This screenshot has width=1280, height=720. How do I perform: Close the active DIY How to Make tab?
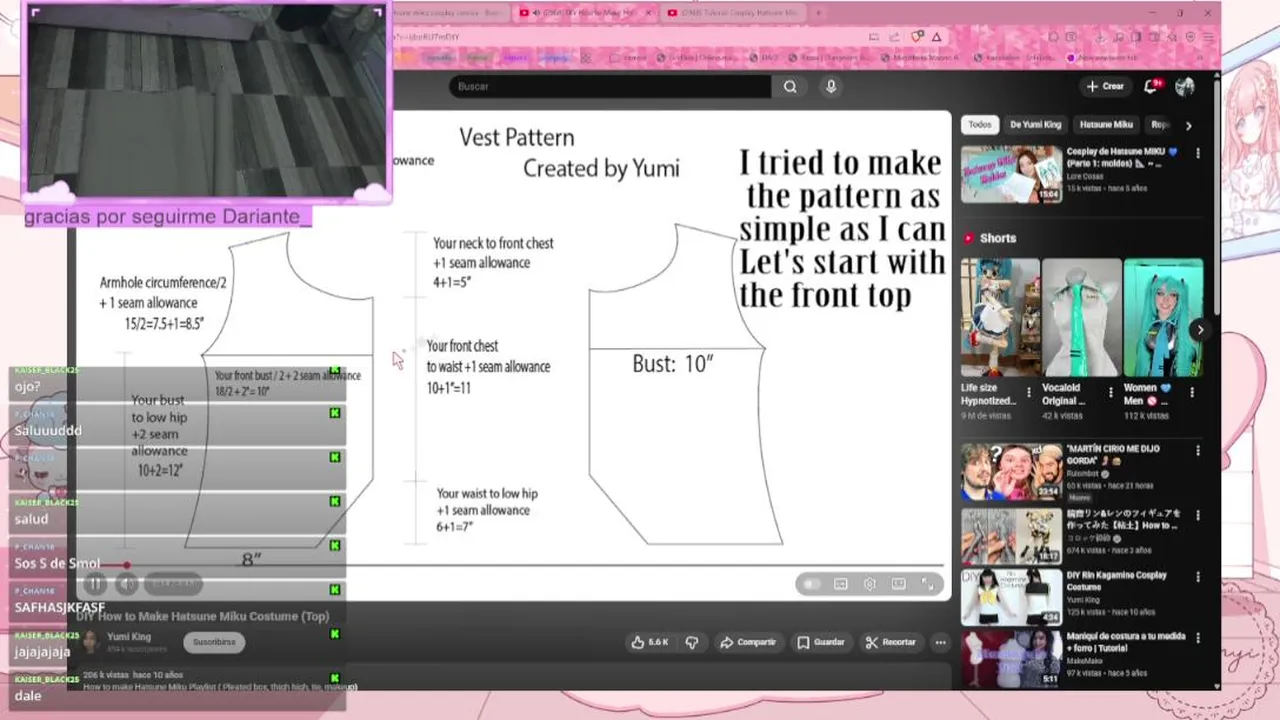pyautogui.click(x=648, y=13)
